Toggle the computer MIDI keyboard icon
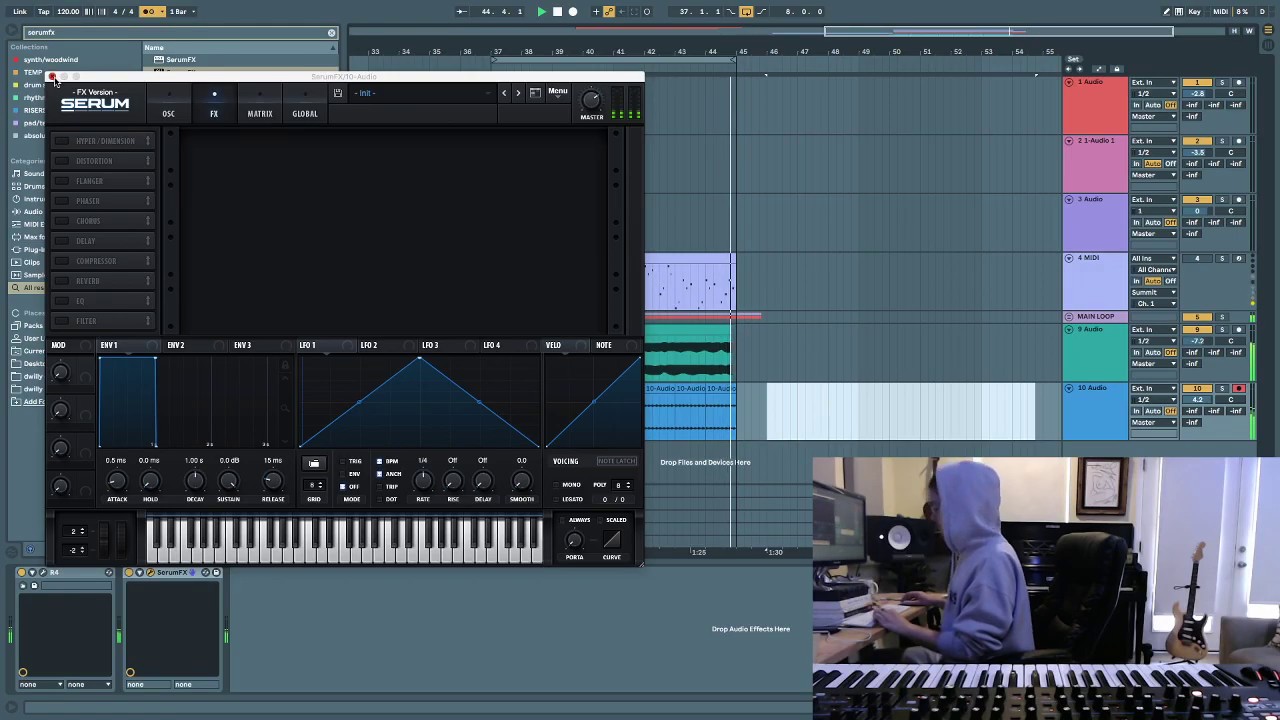Image resolution: width=1280 pixels, height=720 pixels. (1180, 11)
